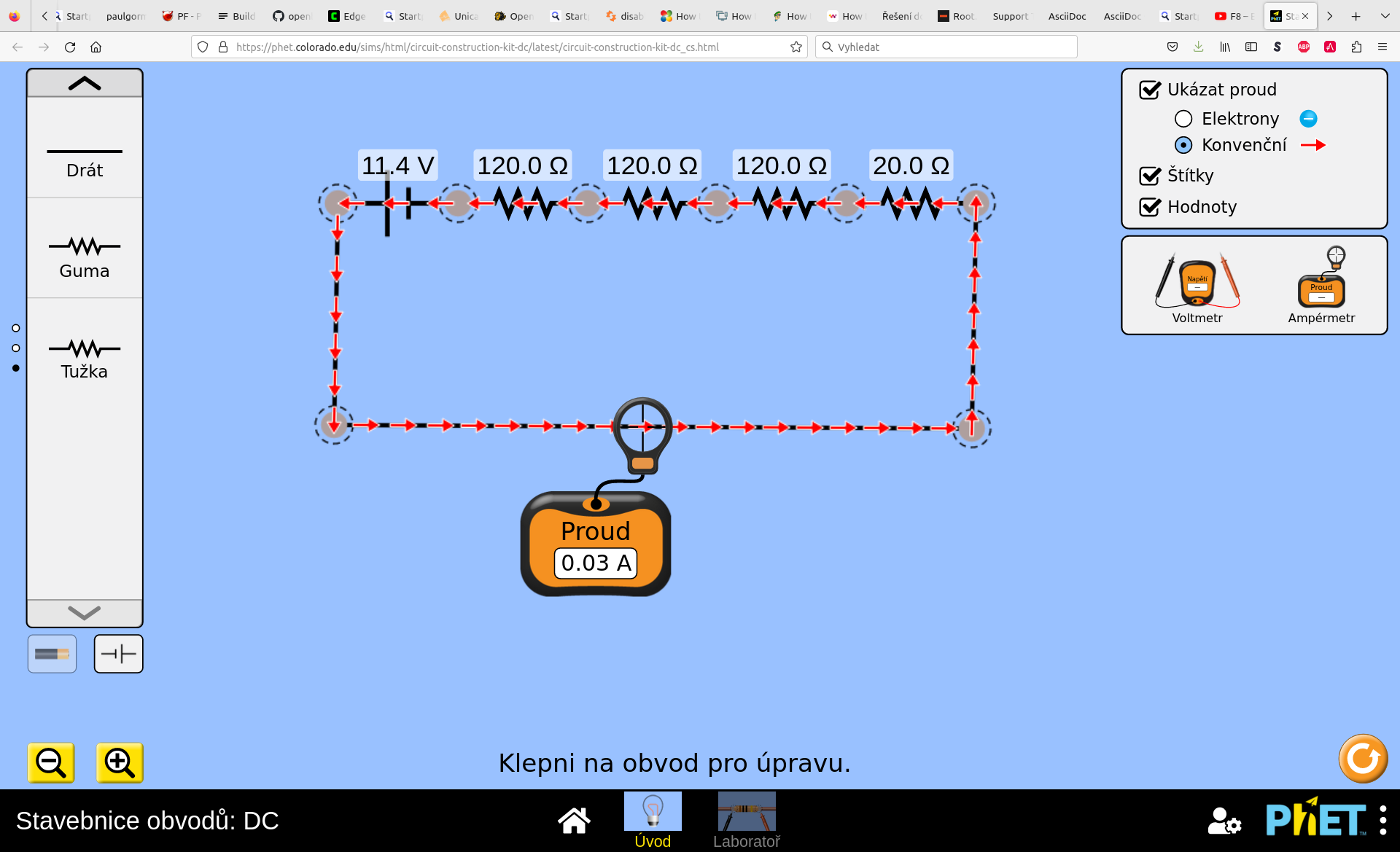Screen dimensions: 1400x852
Task: Click the zoom in magnifier button
Action: [x=120, y=762]
